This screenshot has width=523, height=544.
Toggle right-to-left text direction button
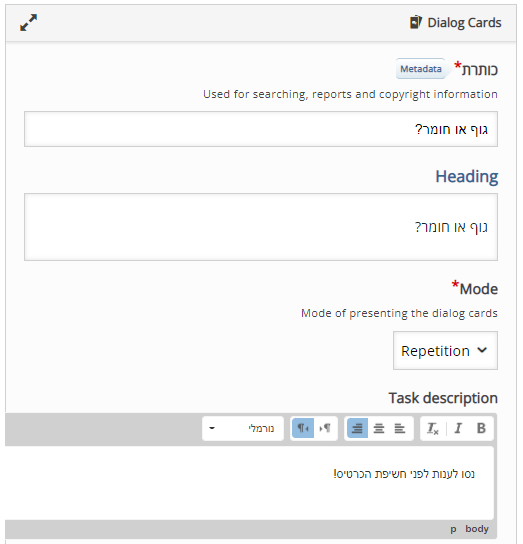pyautogui.click(x=303, y=428)
